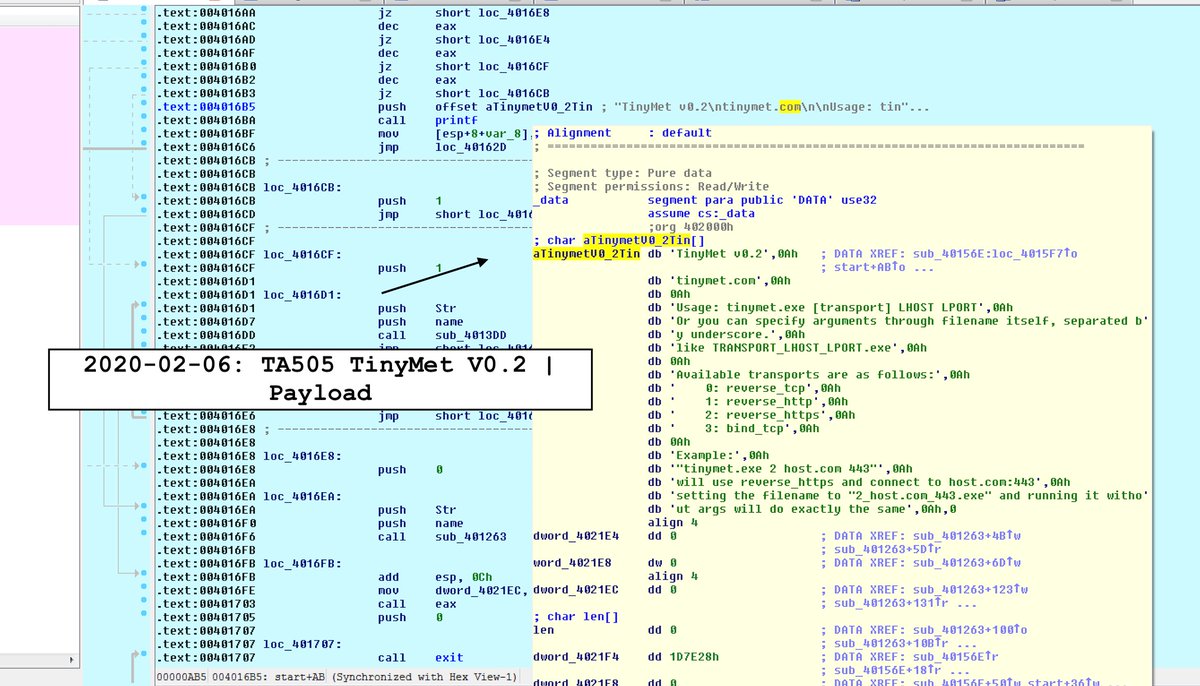
Task: Select 'sub_401263' in the call at 004016F6
Action: 470,536
